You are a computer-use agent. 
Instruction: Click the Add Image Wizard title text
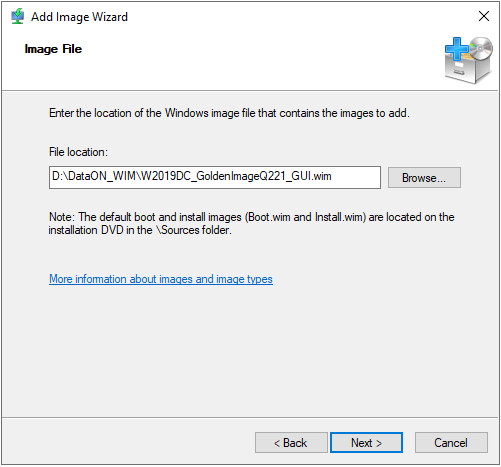click(79, 17)
